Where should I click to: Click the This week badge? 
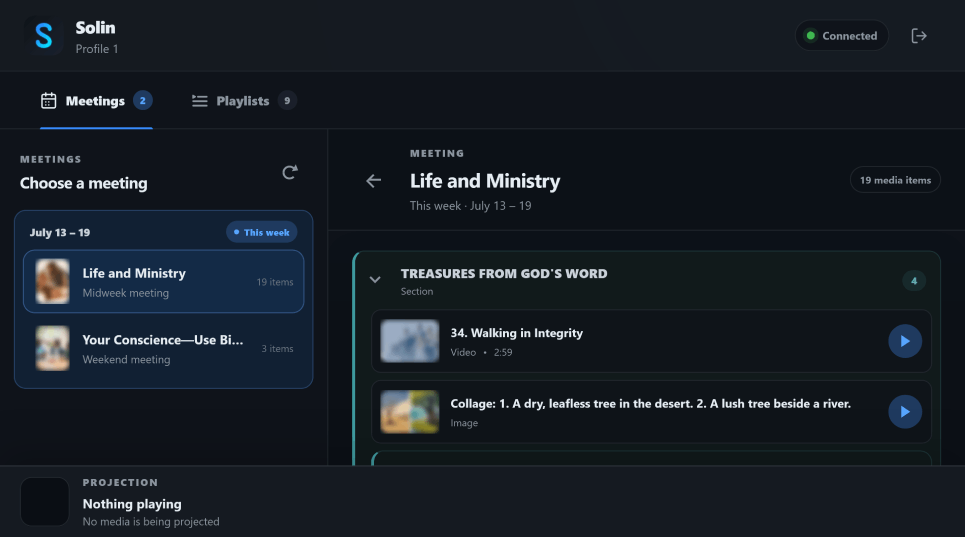point(262,233)
